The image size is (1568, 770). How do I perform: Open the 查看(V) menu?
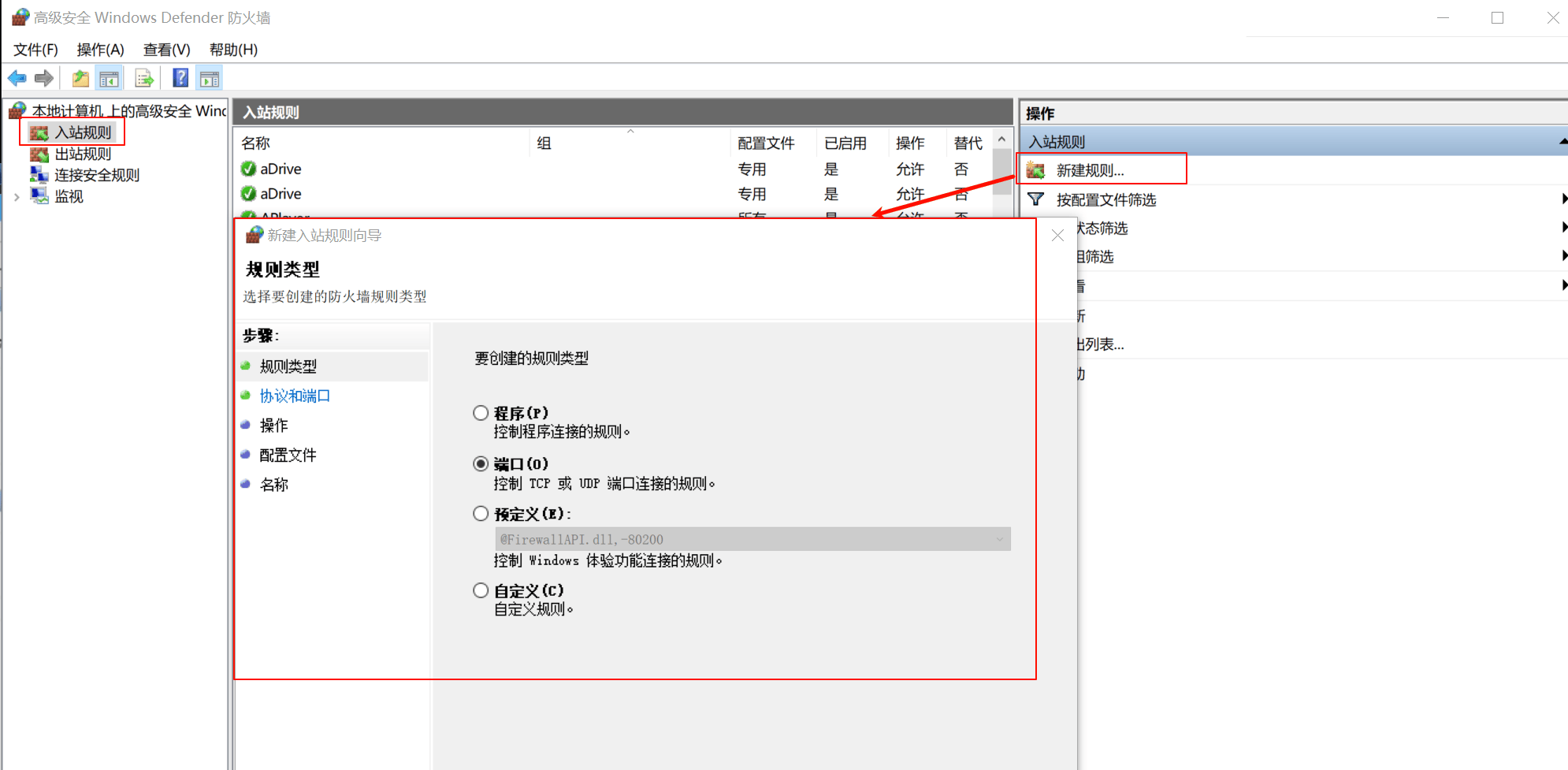point(166,50)
